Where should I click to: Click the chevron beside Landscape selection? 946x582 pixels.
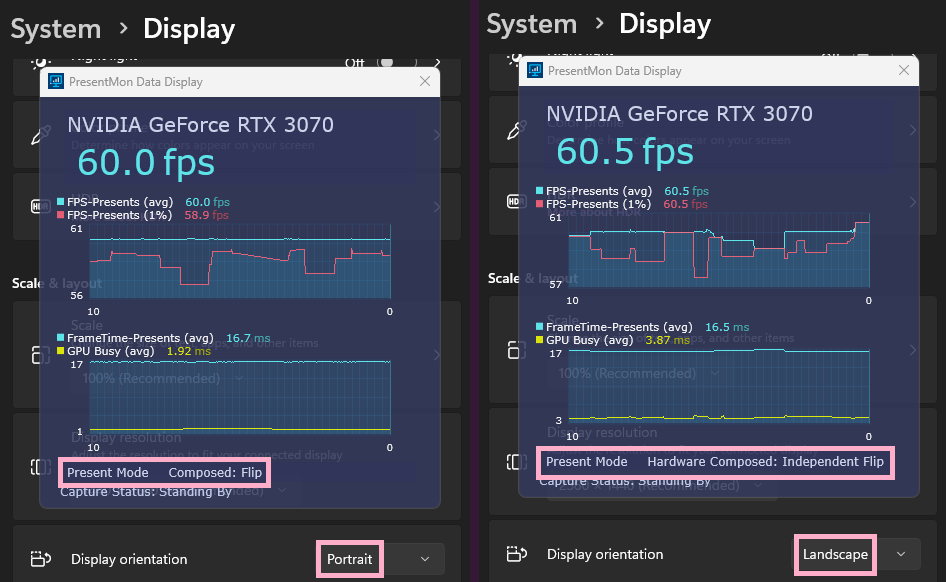coord(901,554)
